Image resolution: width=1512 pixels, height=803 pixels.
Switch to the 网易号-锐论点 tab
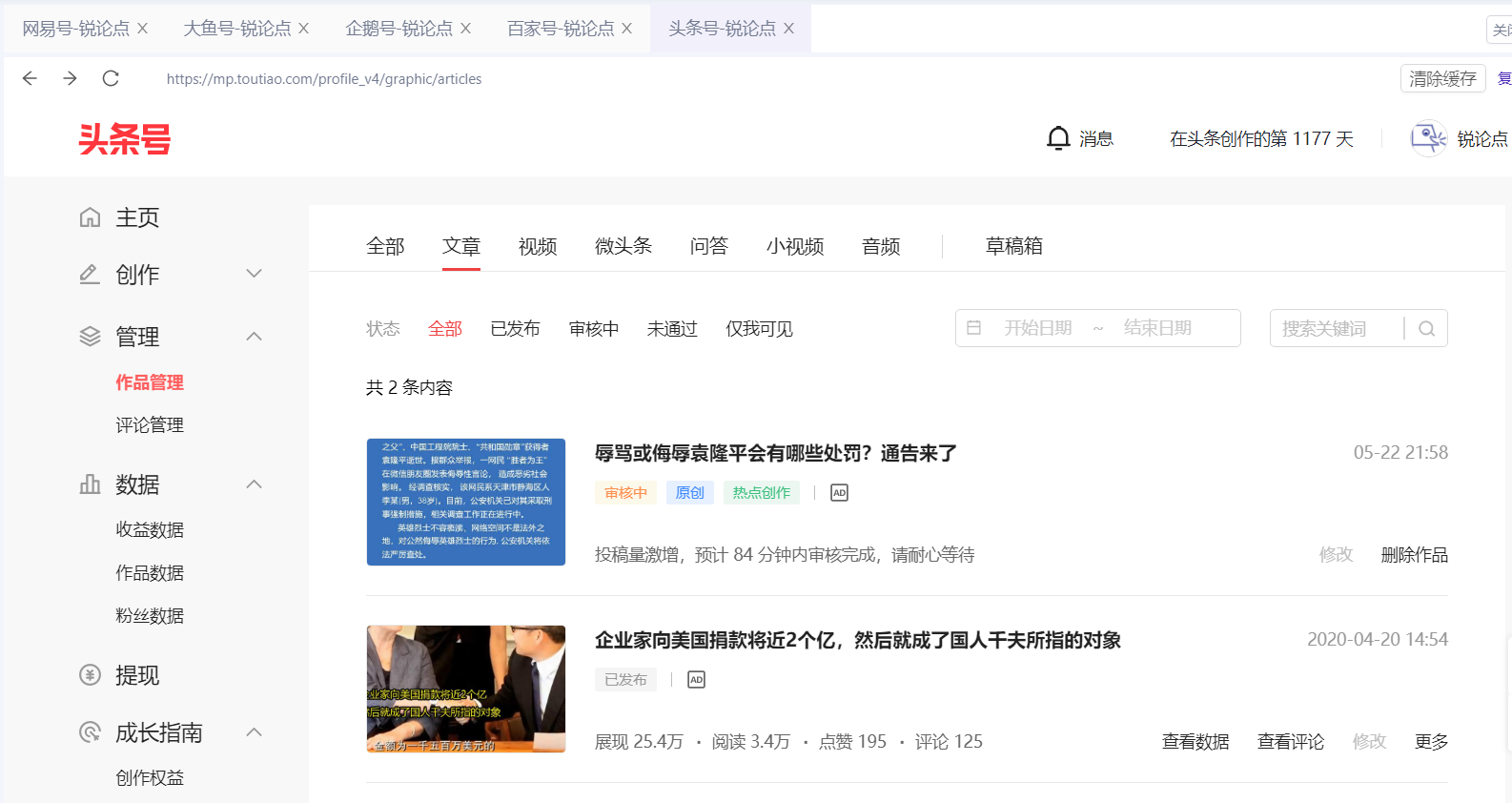pos(75,29)
